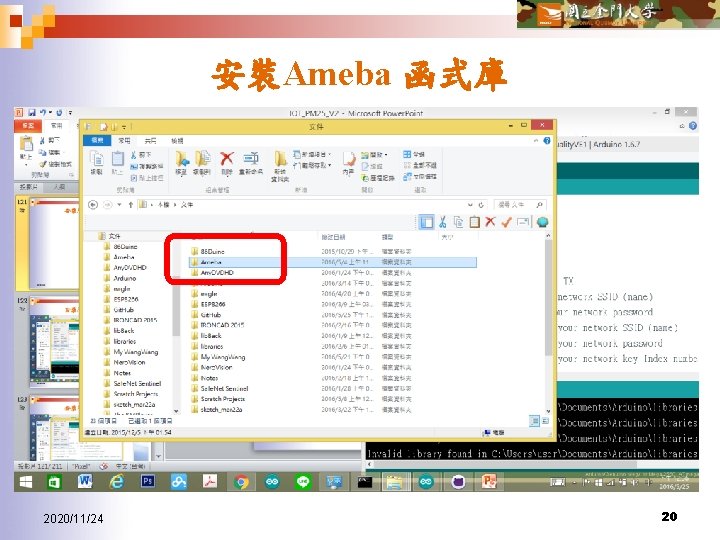Click 編輯 (Edit) in the ribbon's open group
720x540 pixels.
coord(372,166)
